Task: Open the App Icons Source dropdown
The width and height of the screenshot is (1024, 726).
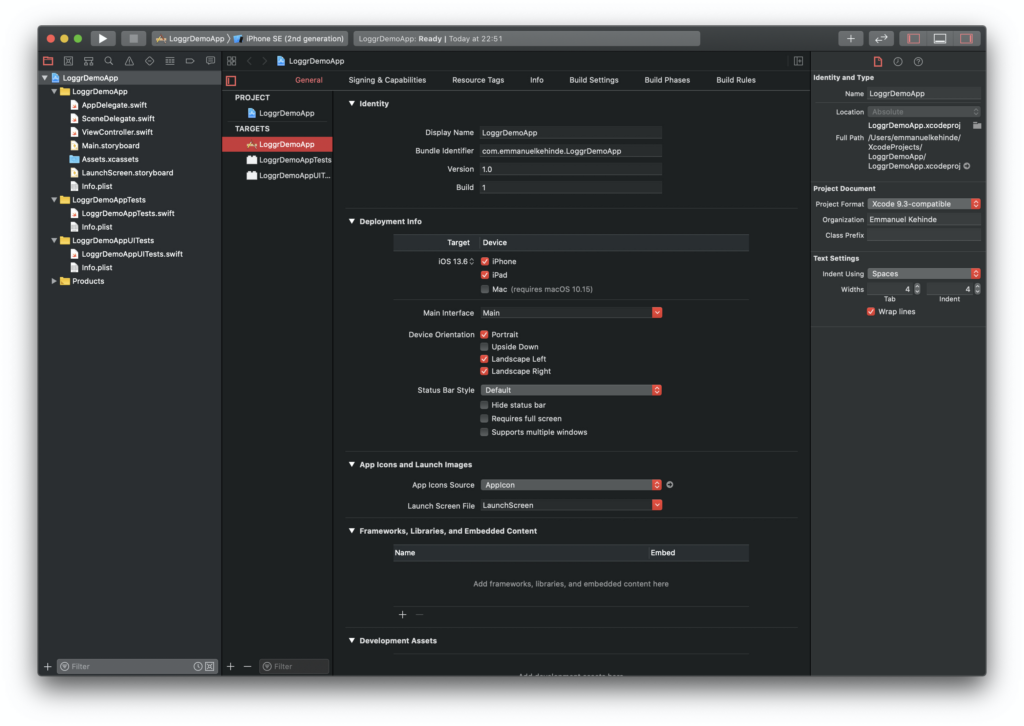Action: (x=571, y=484)
